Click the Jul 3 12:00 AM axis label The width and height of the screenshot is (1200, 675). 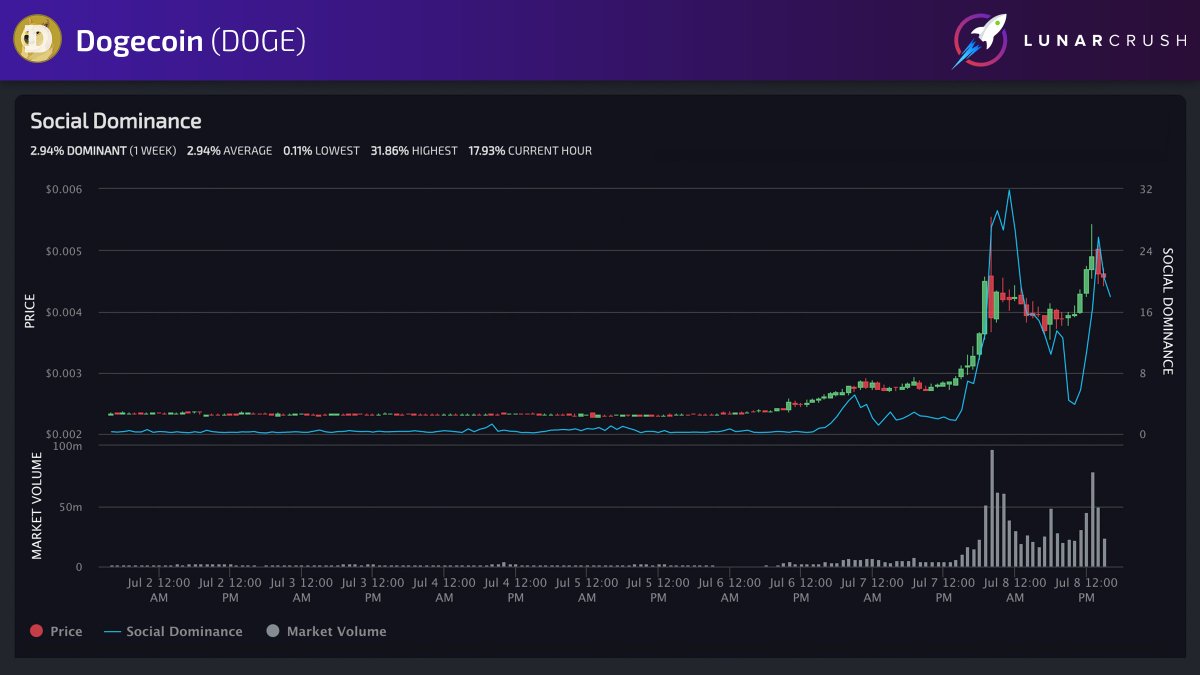301,589
